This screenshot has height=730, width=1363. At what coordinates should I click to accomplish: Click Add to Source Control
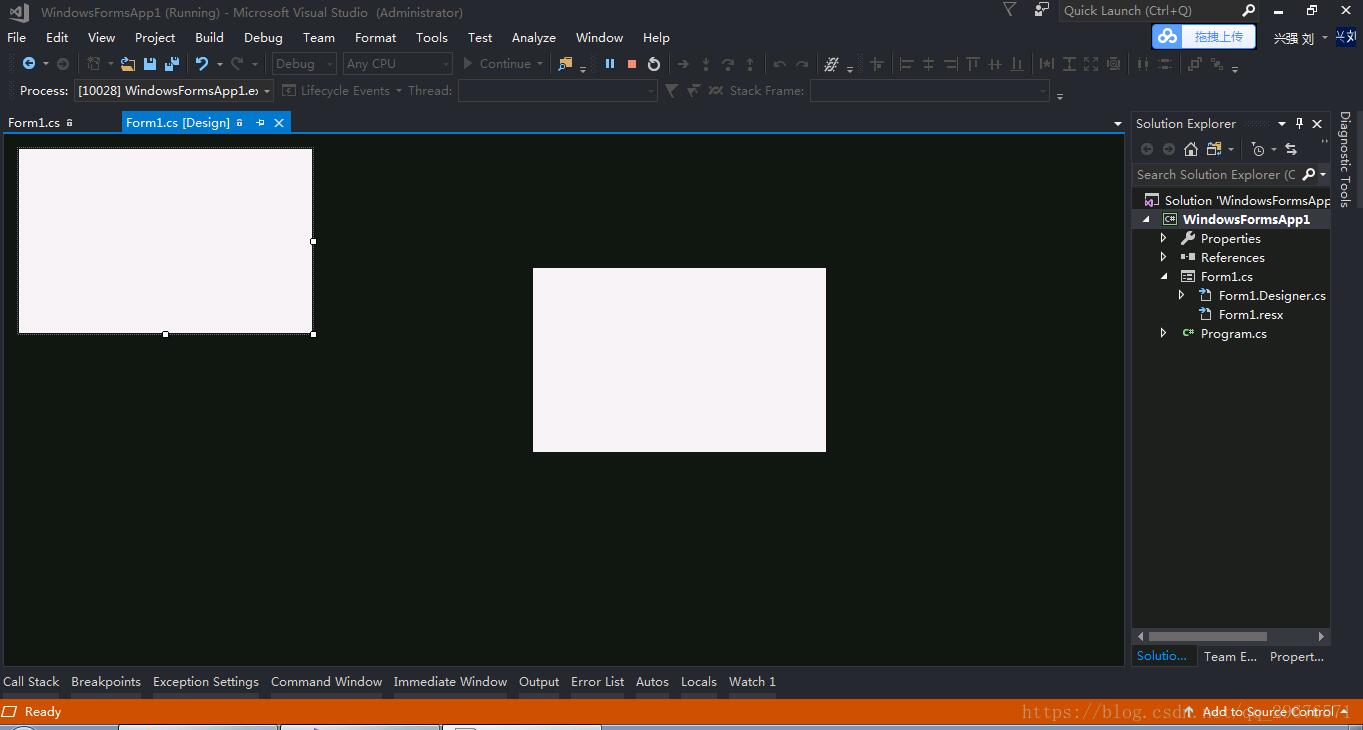(1267, 711)
